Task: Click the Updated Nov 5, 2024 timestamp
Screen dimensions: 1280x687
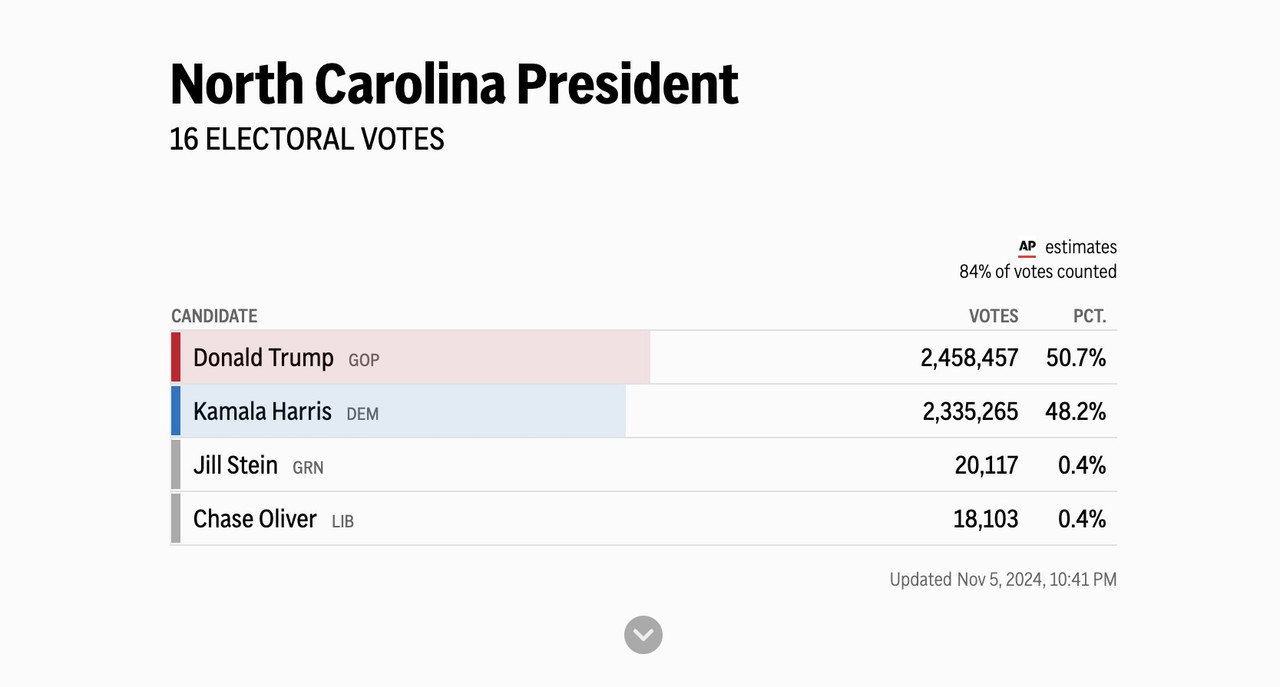Action: 1003,579
